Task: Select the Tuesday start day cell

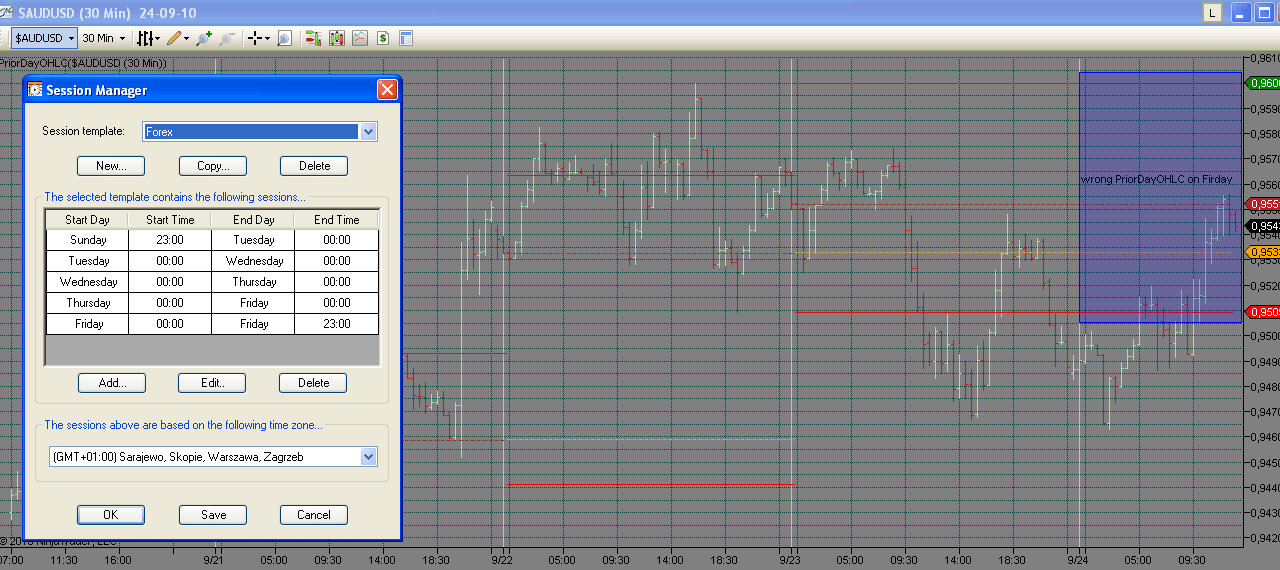Action: 88,261
